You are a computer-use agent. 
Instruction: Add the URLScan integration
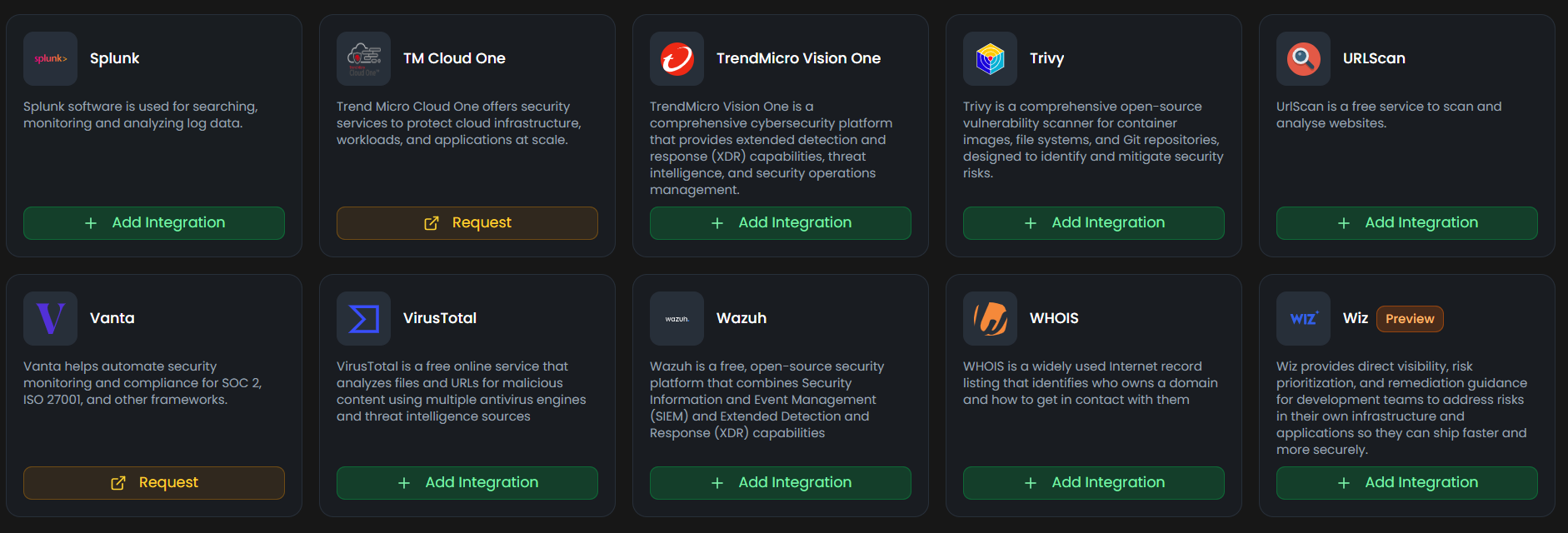tap(1407, 223)
